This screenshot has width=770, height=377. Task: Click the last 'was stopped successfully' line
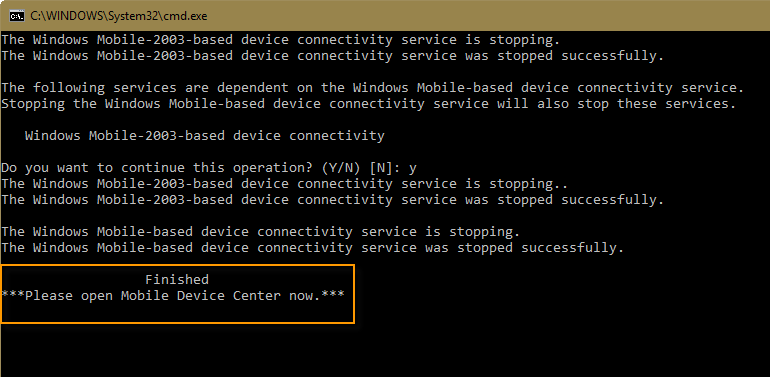coord(312,247)
